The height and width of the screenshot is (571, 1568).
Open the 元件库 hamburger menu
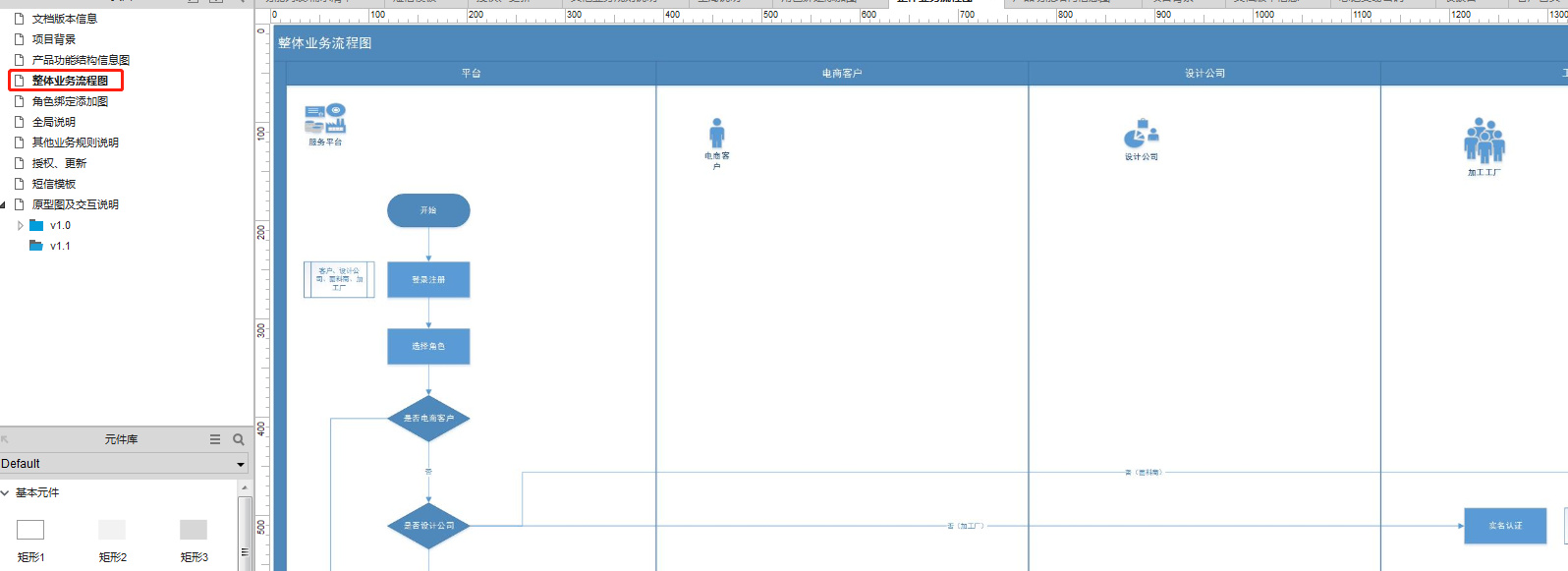click(215, 439)
